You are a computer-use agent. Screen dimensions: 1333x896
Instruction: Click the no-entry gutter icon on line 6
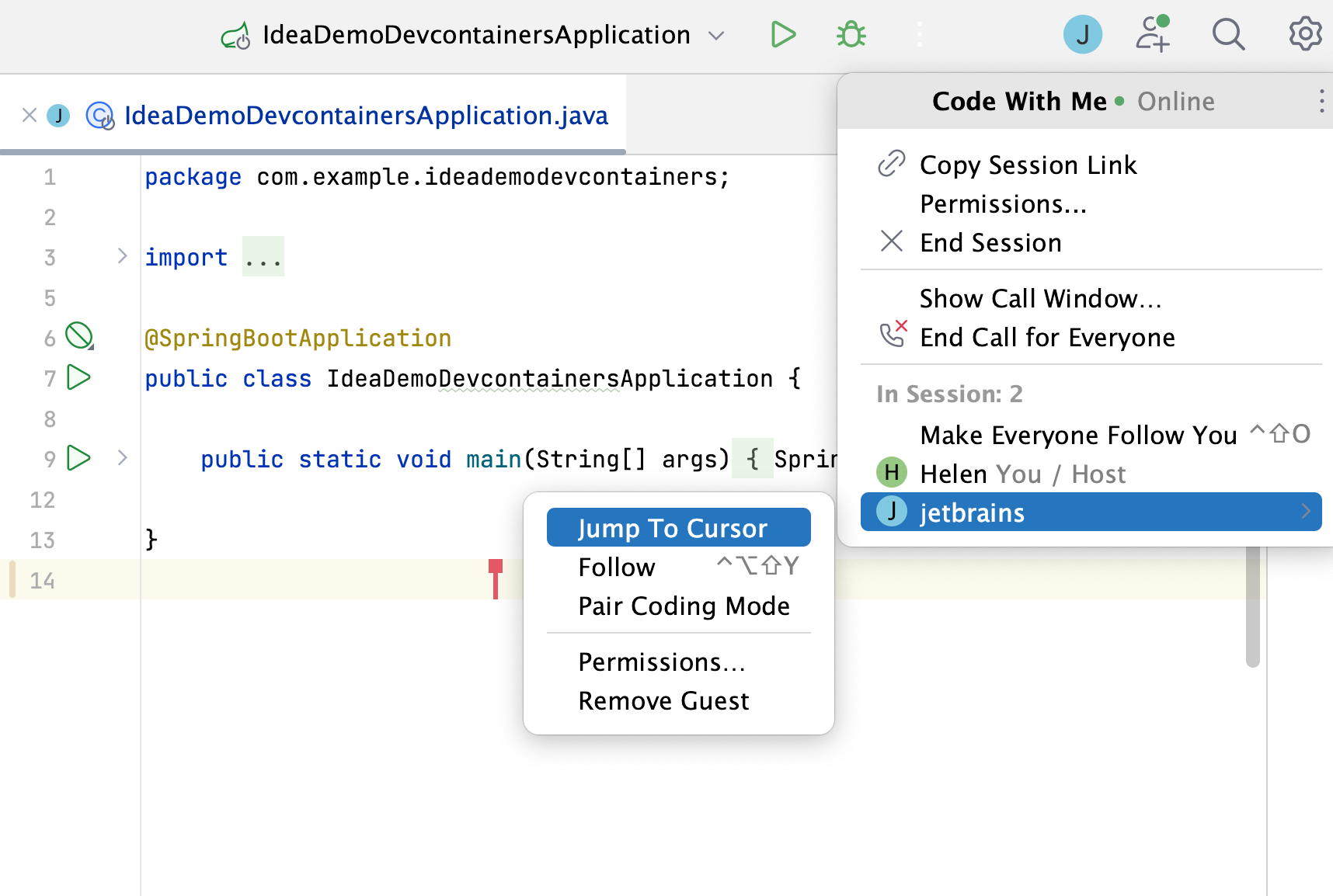(79, 336)
